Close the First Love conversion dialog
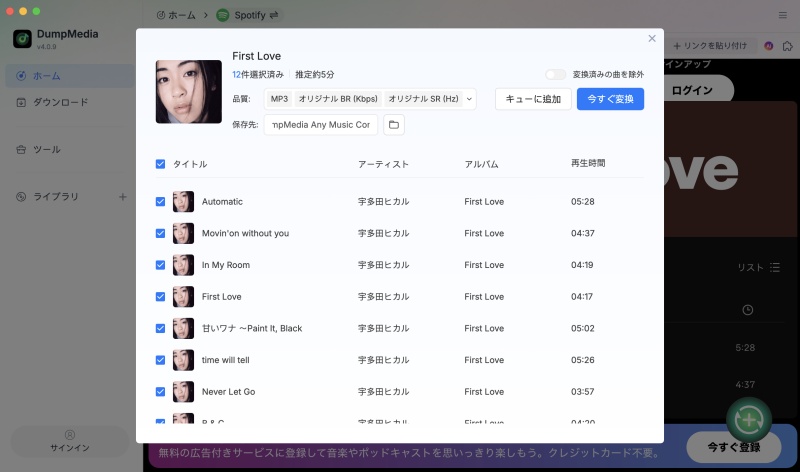This screenshot has width=800, height=472. [652, 39]
